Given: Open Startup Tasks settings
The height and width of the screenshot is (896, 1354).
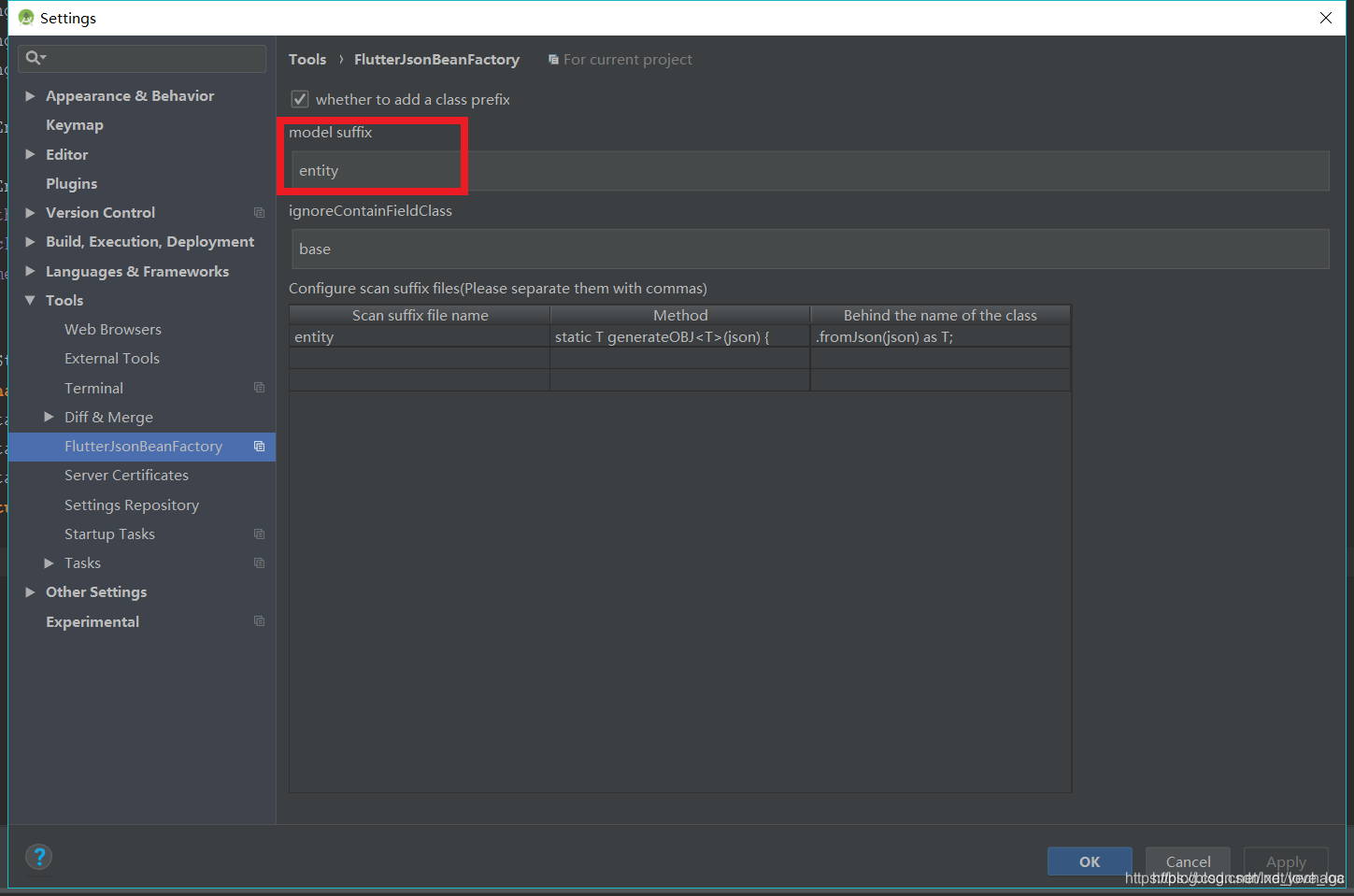Looking at the screenshot, I should (x=109, y=534).
